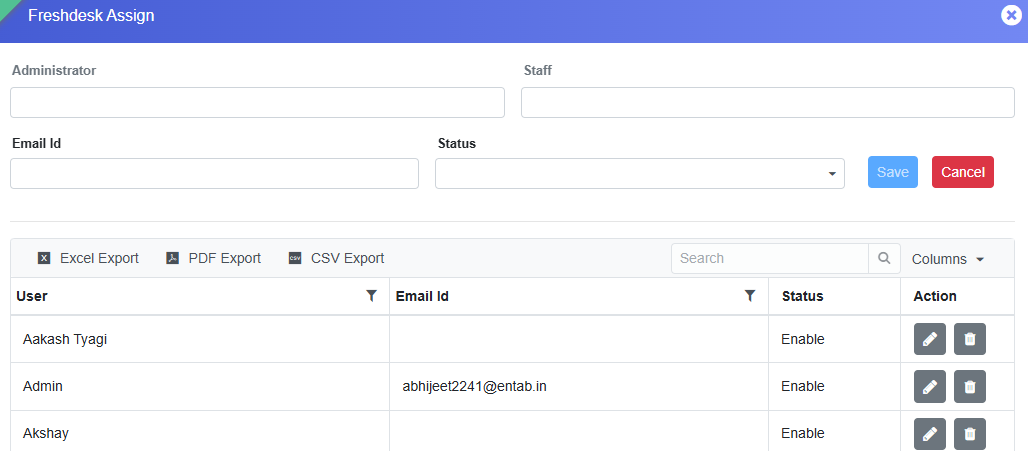
Task: Delete the Akshay row
Action: [970, 433]
